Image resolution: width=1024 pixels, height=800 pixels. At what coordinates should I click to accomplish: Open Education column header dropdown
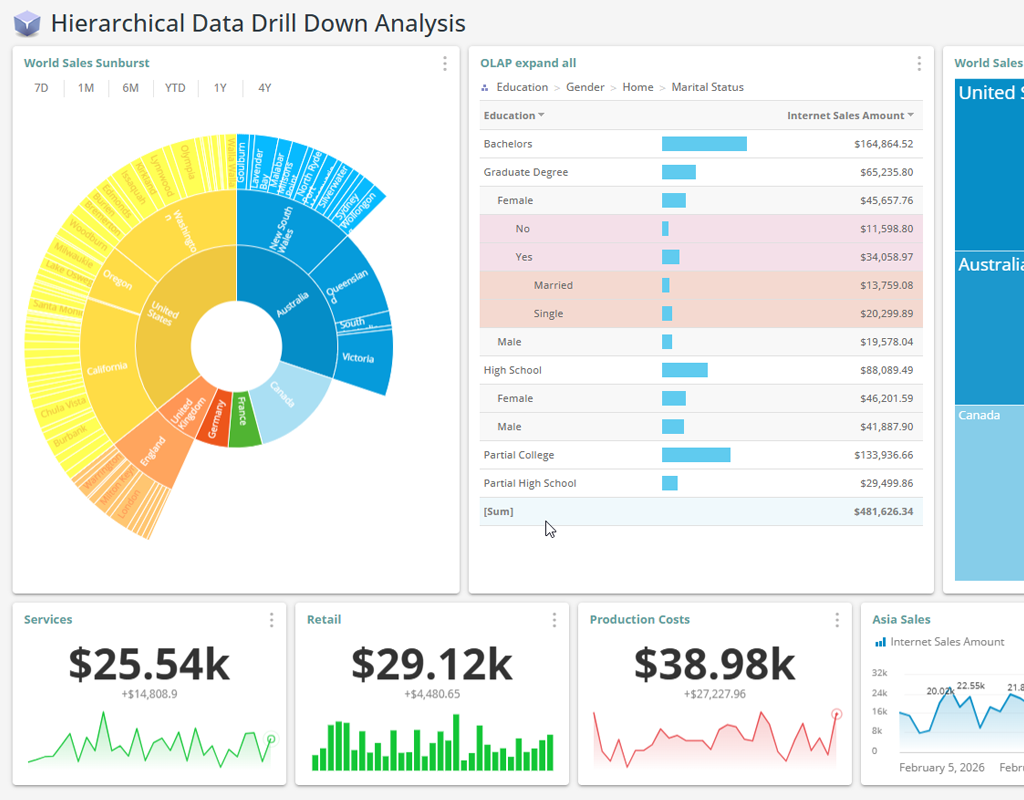[542, 116]
